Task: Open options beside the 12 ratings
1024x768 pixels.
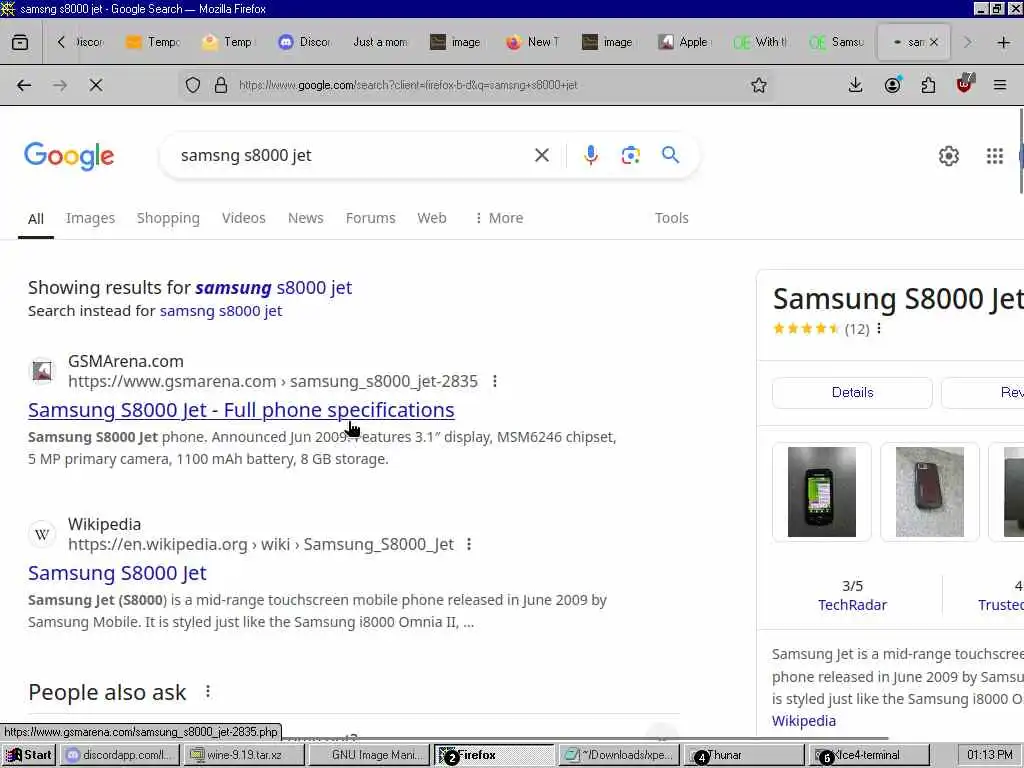Action: (879, 328)
